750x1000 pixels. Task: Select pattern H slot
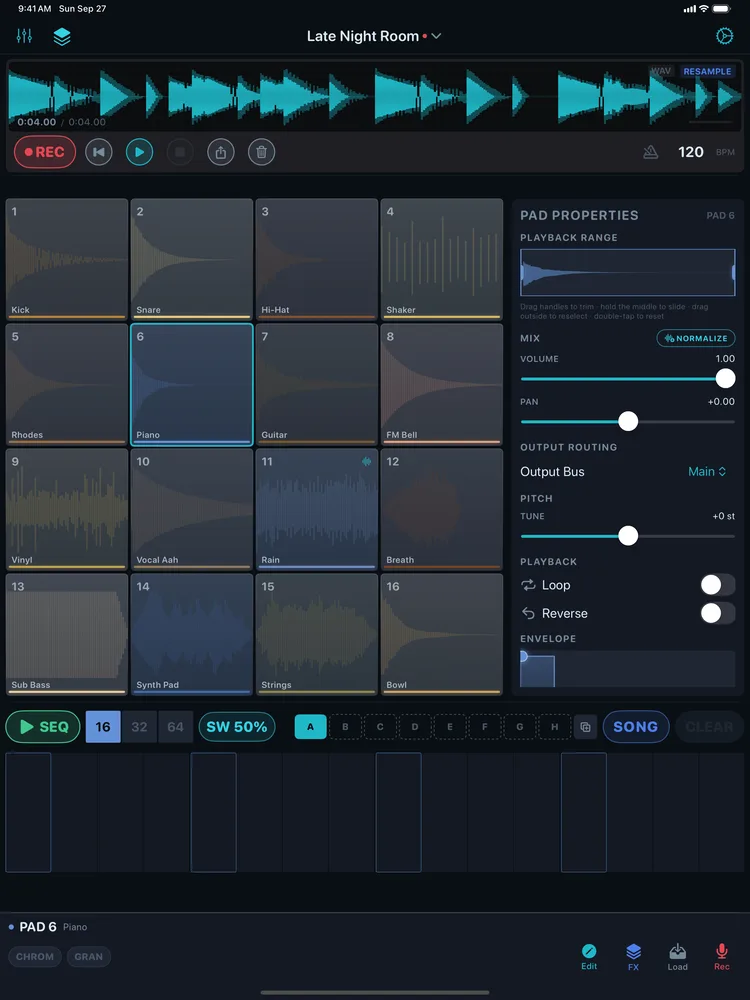coord(554,726)
